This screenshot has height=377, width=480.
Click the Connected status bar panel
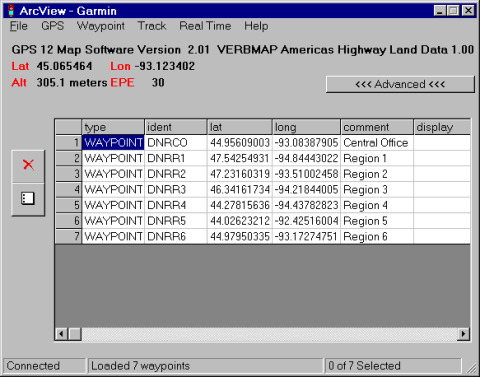pyautogui.click(x=44, y=366)
